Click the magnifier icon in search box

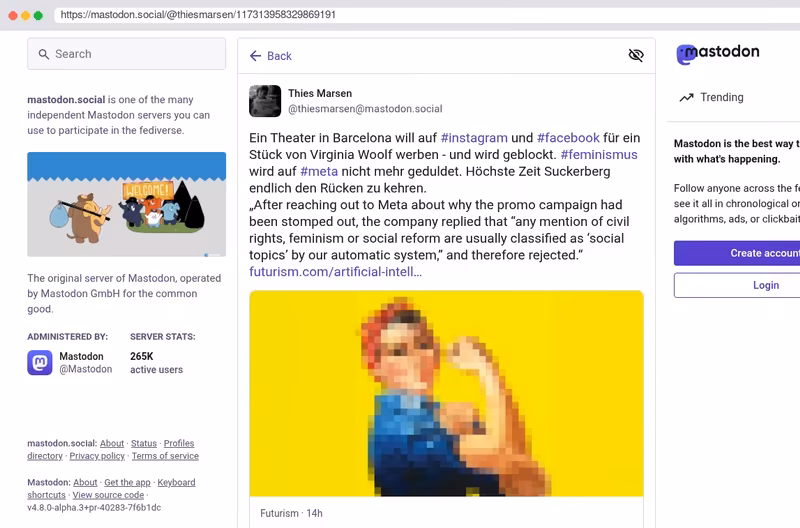(x=44, y=54)
